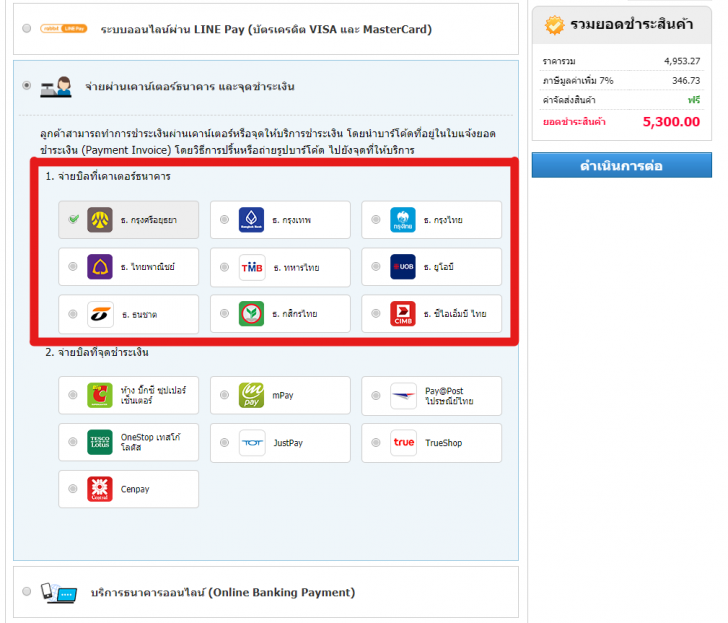The height and width of the screenshot is (623, 728).
Task: Click the Cenpay label text
Action: [135, 489]
